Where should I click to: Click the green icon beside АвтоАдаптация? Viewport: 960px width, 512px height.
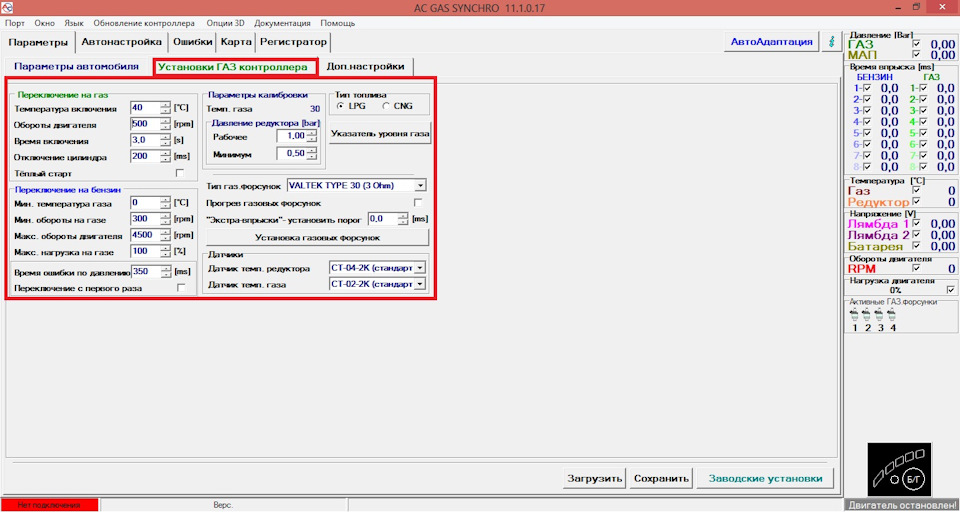pos(831,42)
